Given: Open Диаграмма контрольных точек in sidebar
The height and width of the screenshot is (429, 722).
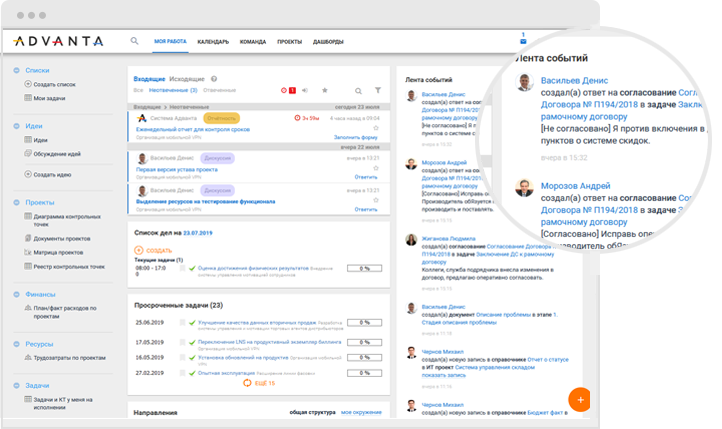Looking at the screenshot, I should [x=67, y=220].
